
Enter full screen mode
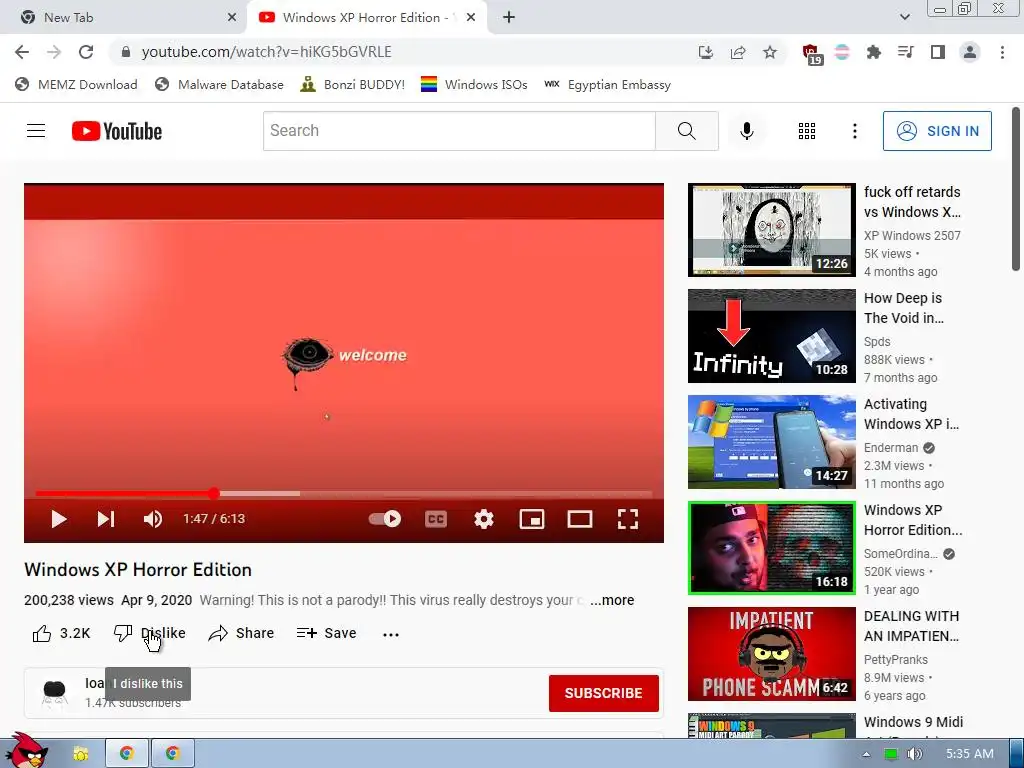point(628,519)
